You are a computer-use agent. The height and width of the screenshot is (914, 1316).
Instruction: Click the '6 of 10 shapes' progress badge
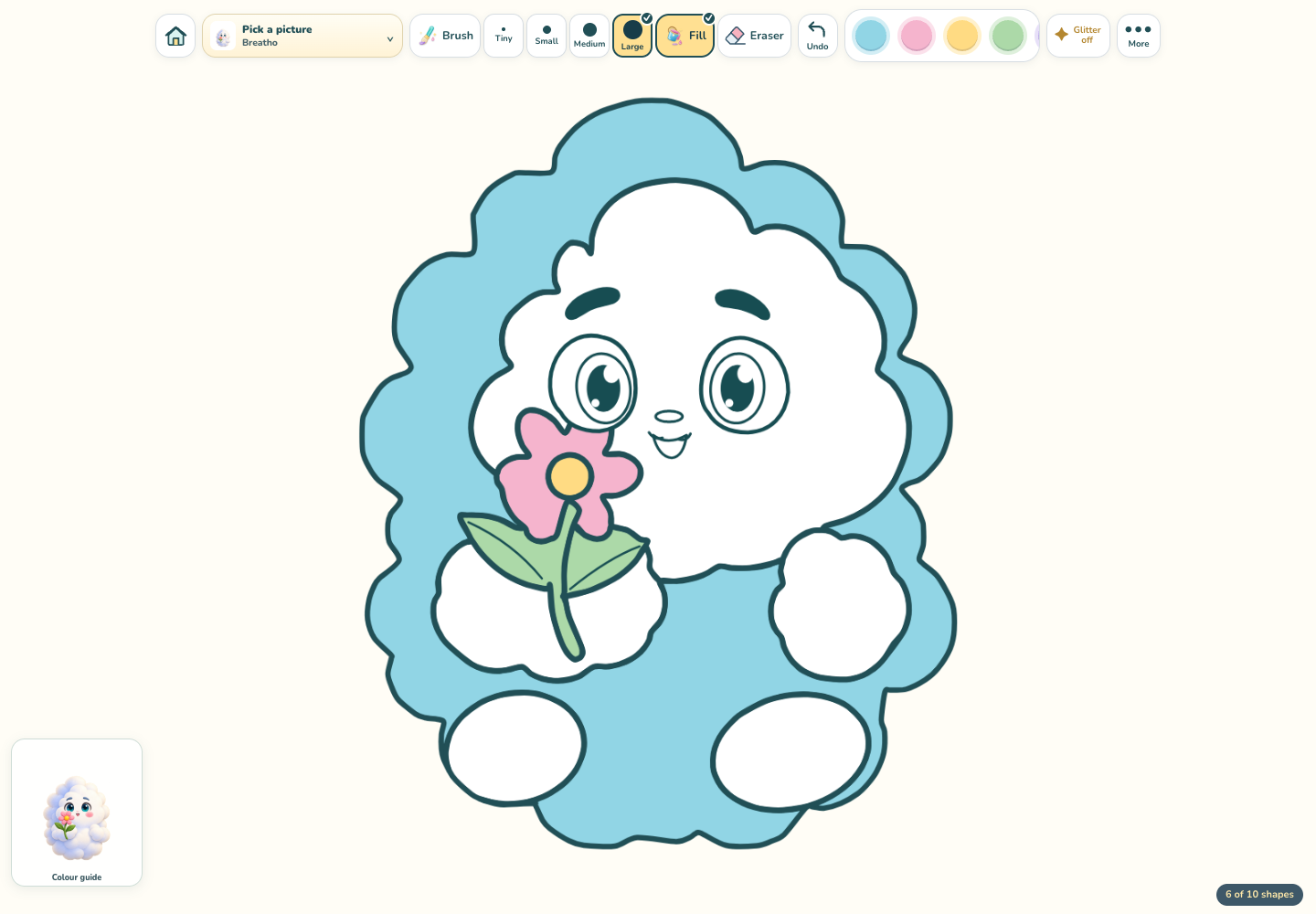[x=1259, y=894]
